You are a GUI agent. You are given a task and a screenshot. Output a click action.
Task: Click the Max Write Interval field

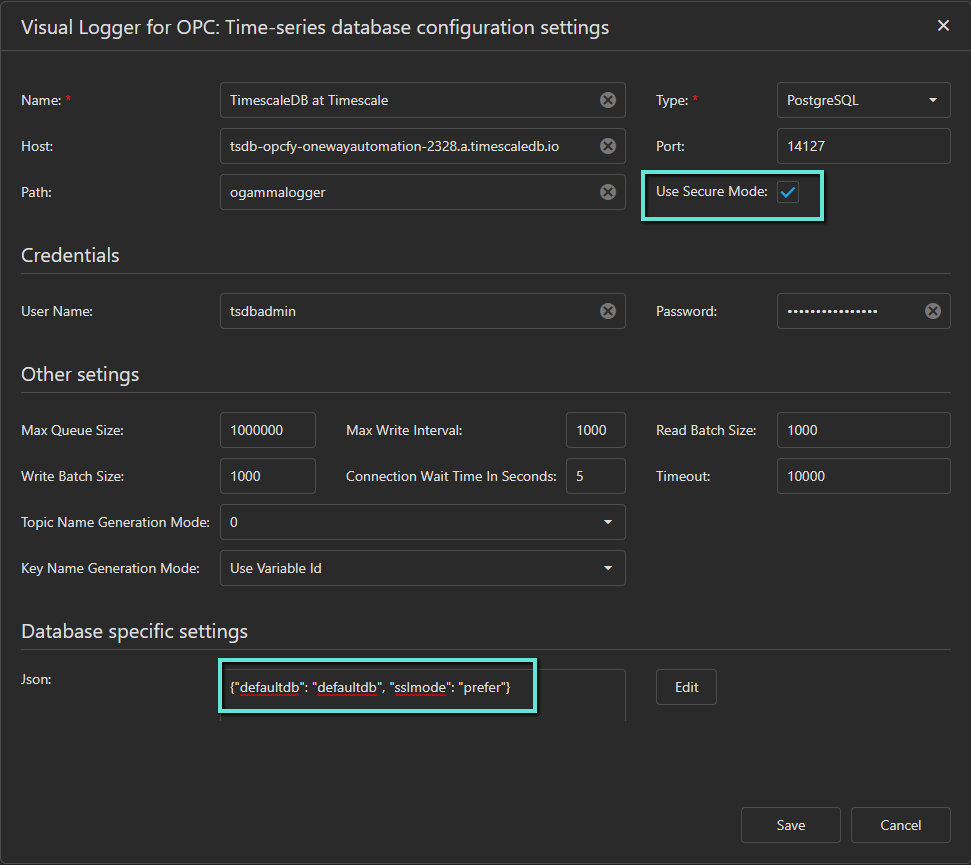(595, 430)
